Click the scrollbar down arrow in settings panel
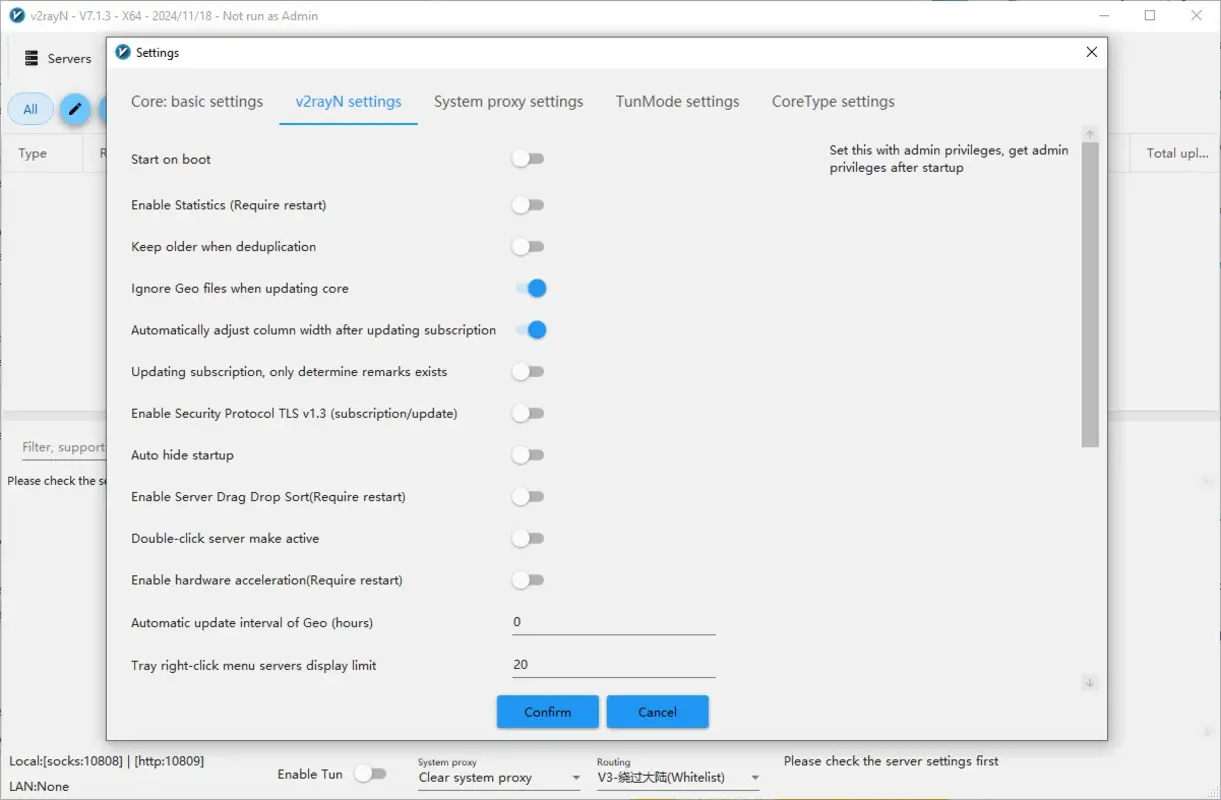The width and height of the screenshot is (1221, 800). pyautogui.click(x=1089, y=683)
